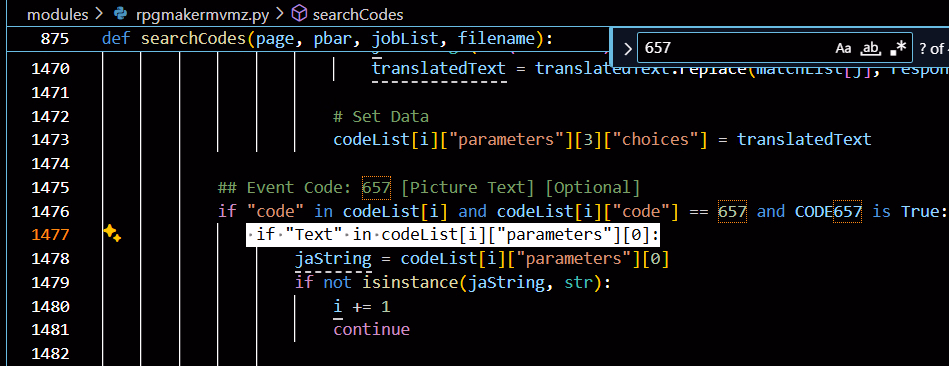This screenshot has width=949, height=366.
Task: Click line number 1479 in the gutter
Action: (50, 283)
